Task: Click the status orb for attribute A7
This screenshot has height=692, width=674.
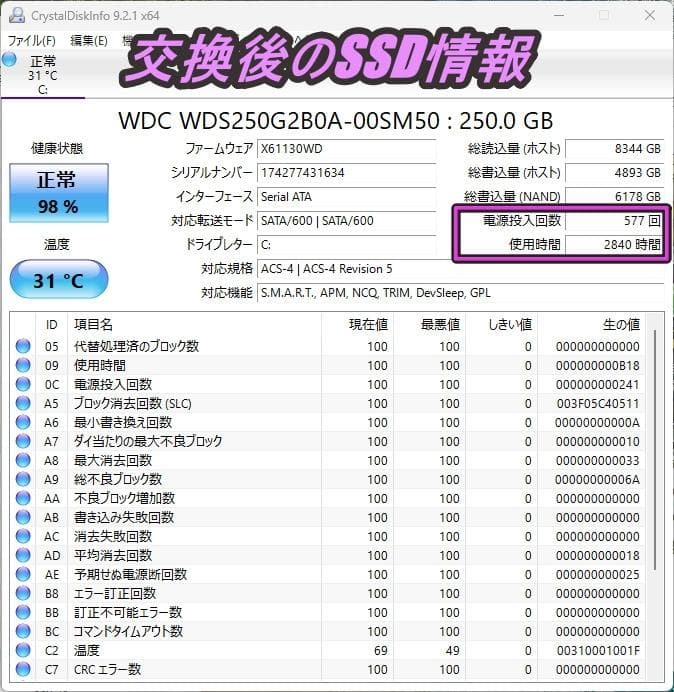Action: pos(23,441)
